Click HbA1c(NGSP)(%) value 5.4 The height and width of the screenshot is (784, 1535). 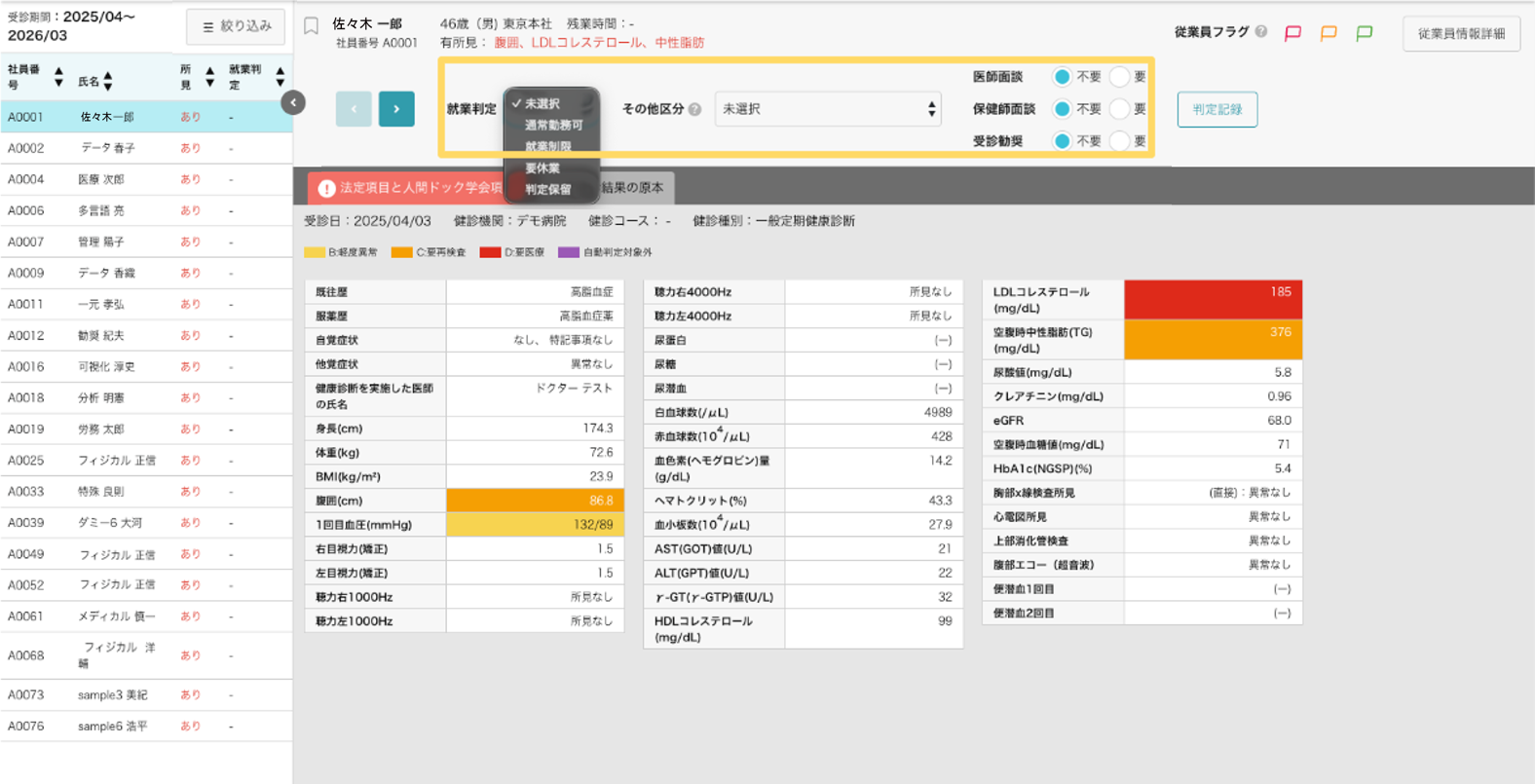(x=1283, y=468)
